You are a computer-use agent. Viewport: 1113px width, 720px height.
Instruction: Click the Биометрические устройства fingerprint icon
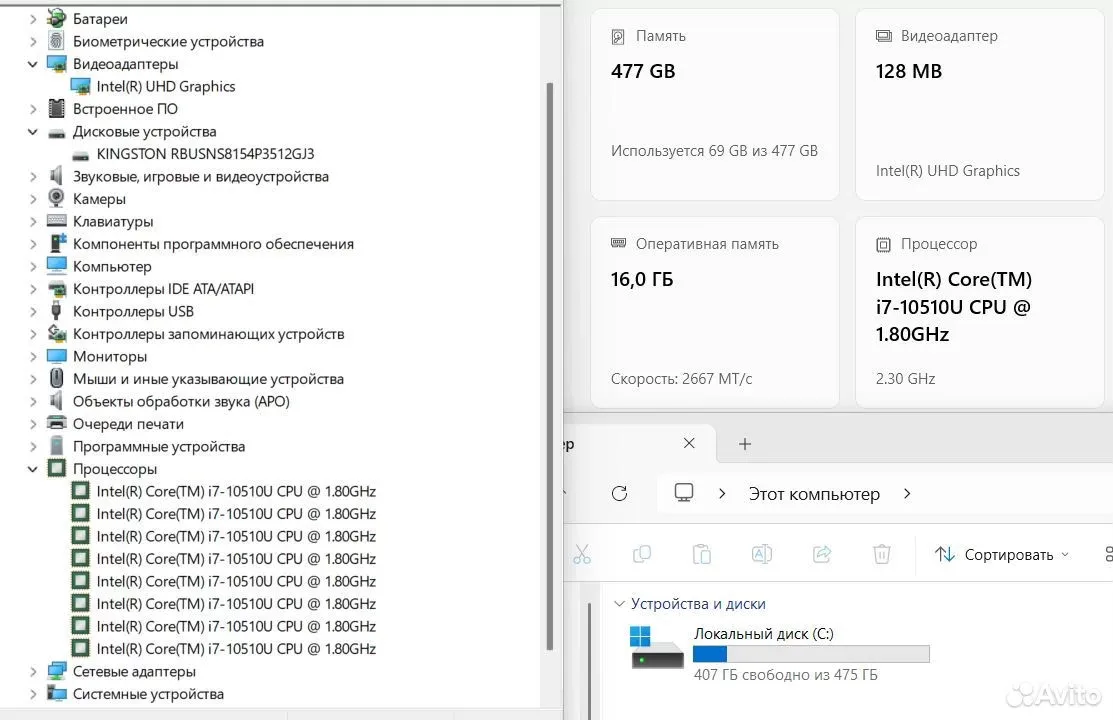(57, 41)
